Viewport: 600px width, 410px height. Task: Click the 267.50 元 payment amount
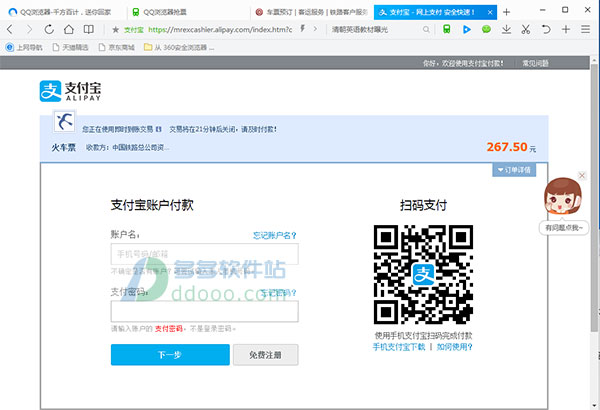click(x=511, y=147)
